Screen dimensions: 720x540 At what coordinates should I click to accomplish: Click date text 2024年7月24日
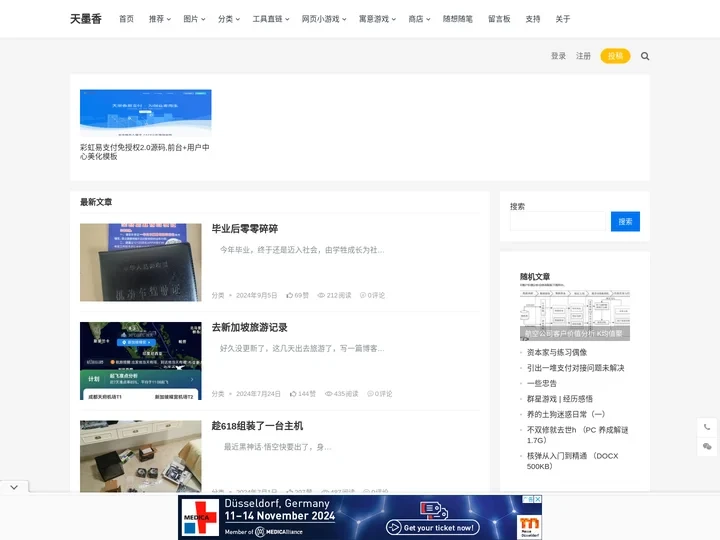click(x=258, y=394)
